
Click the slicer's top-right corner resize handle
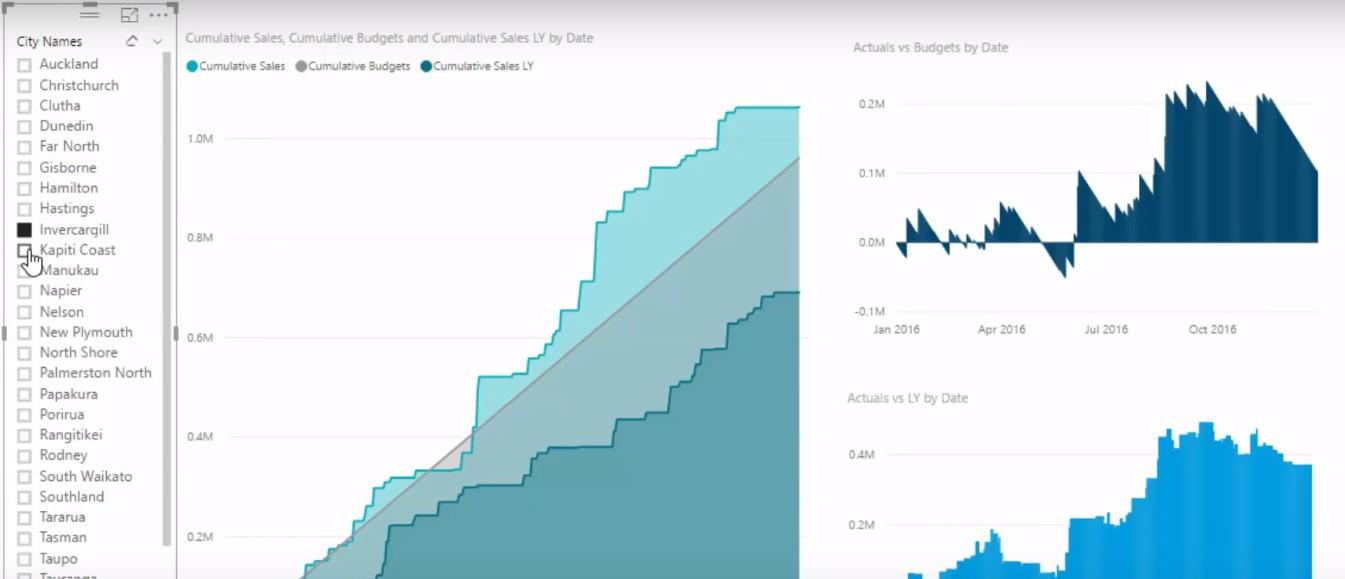174,6
